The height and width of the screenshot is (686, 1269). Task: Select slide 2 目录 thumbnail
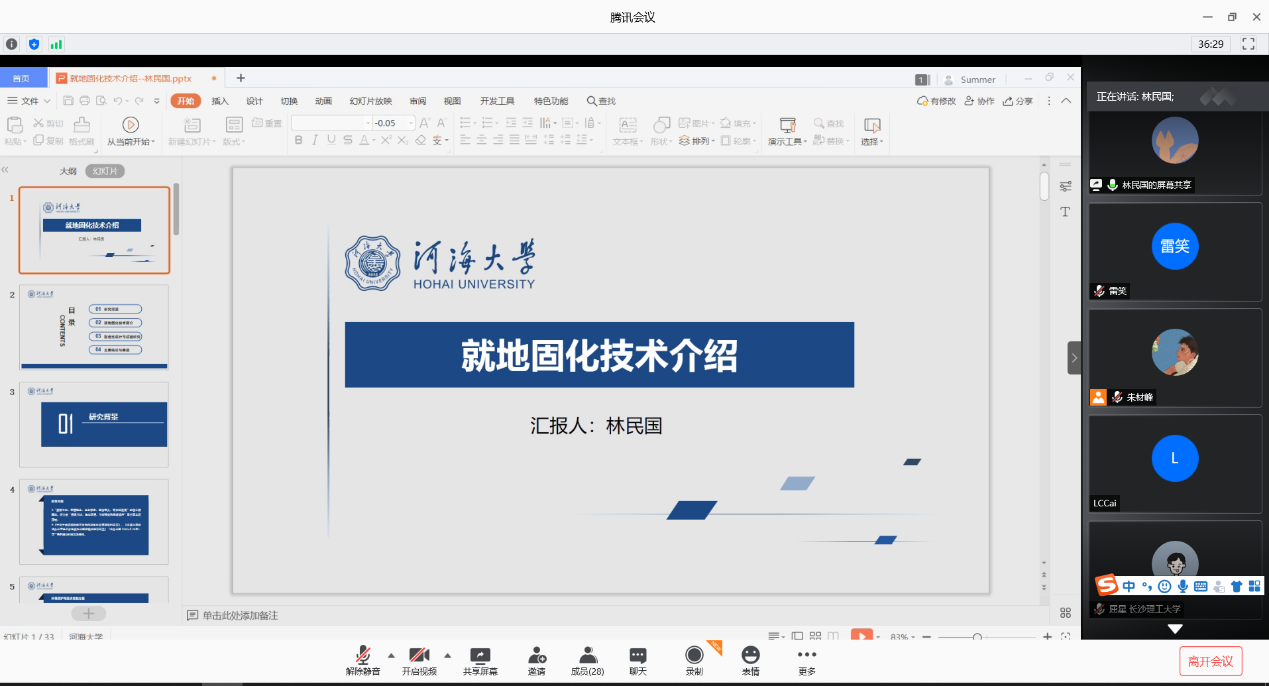pyautogui.click(x=94, y=327)
